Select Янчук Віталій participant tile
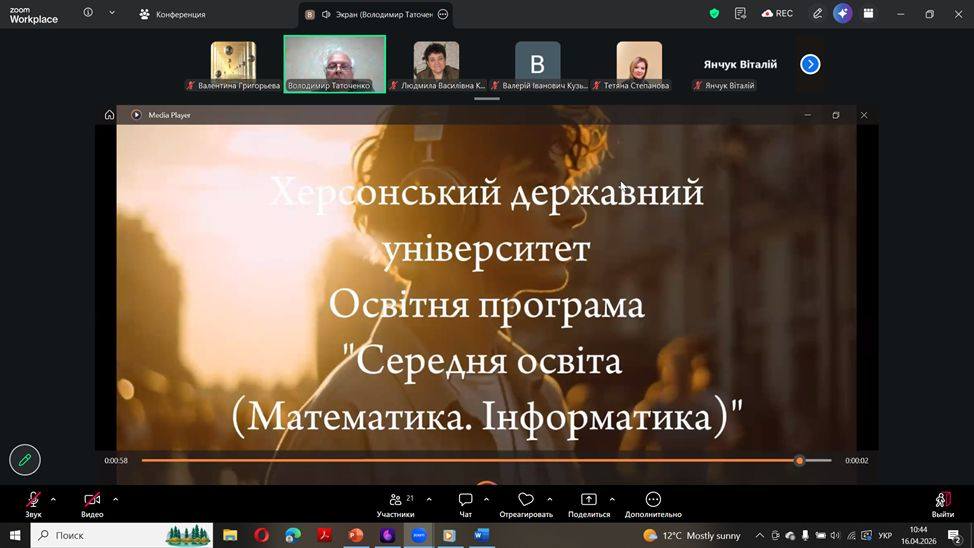Image resolution: width=974 pixels, height=548 pixels. point(740,65)
